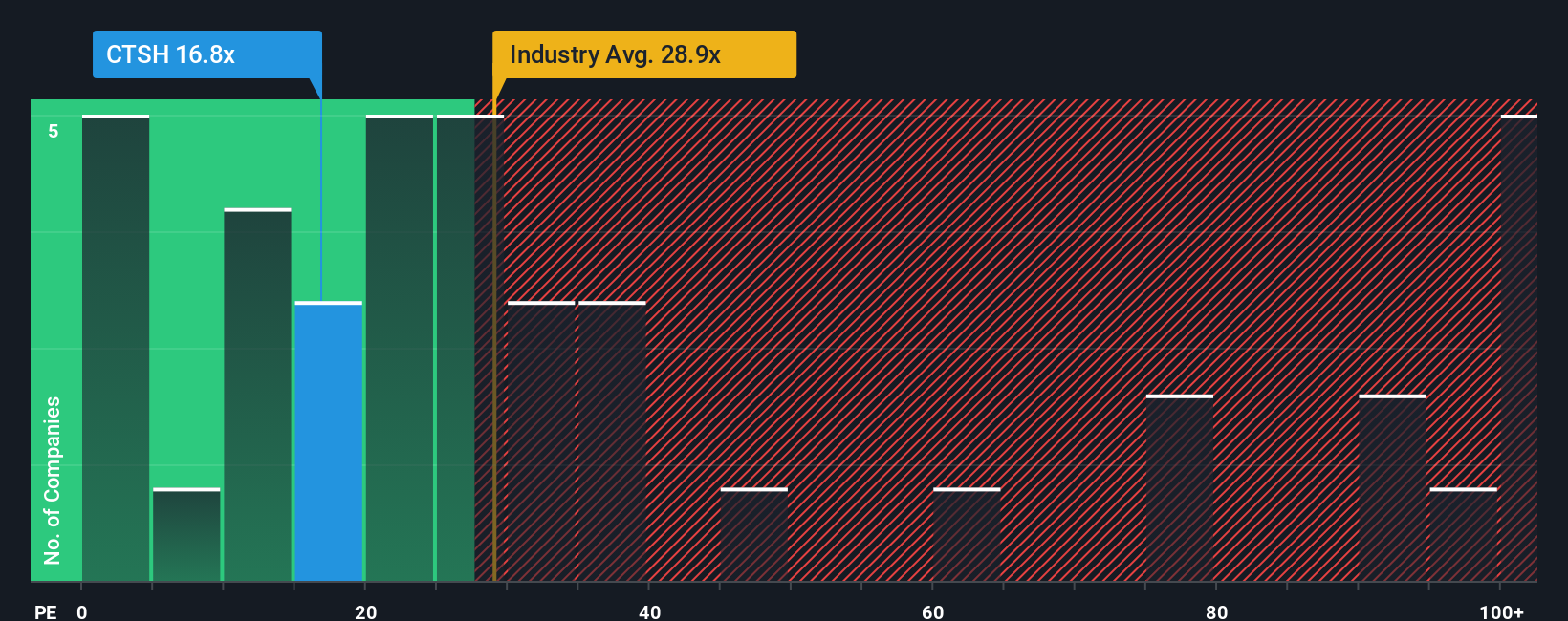1568x621 pixels.
Task: Click the x-axis tick label 40
Action: coord(650,612)
